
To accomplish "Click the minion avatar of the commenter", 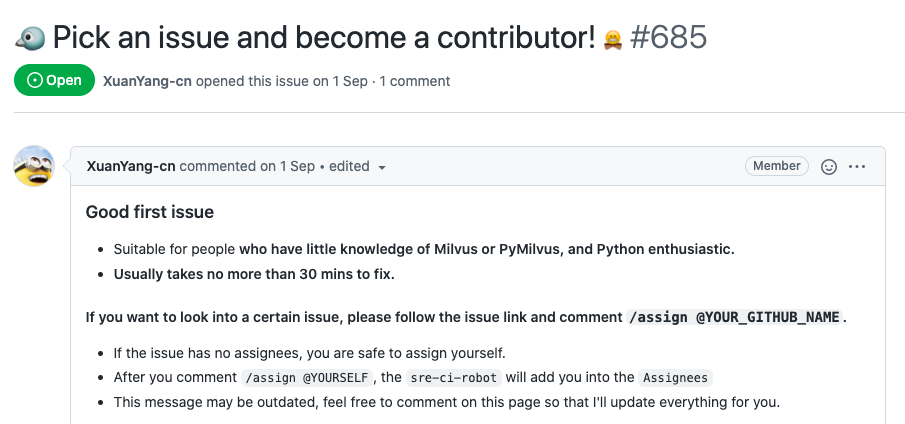I will click(x=34, y=166).
